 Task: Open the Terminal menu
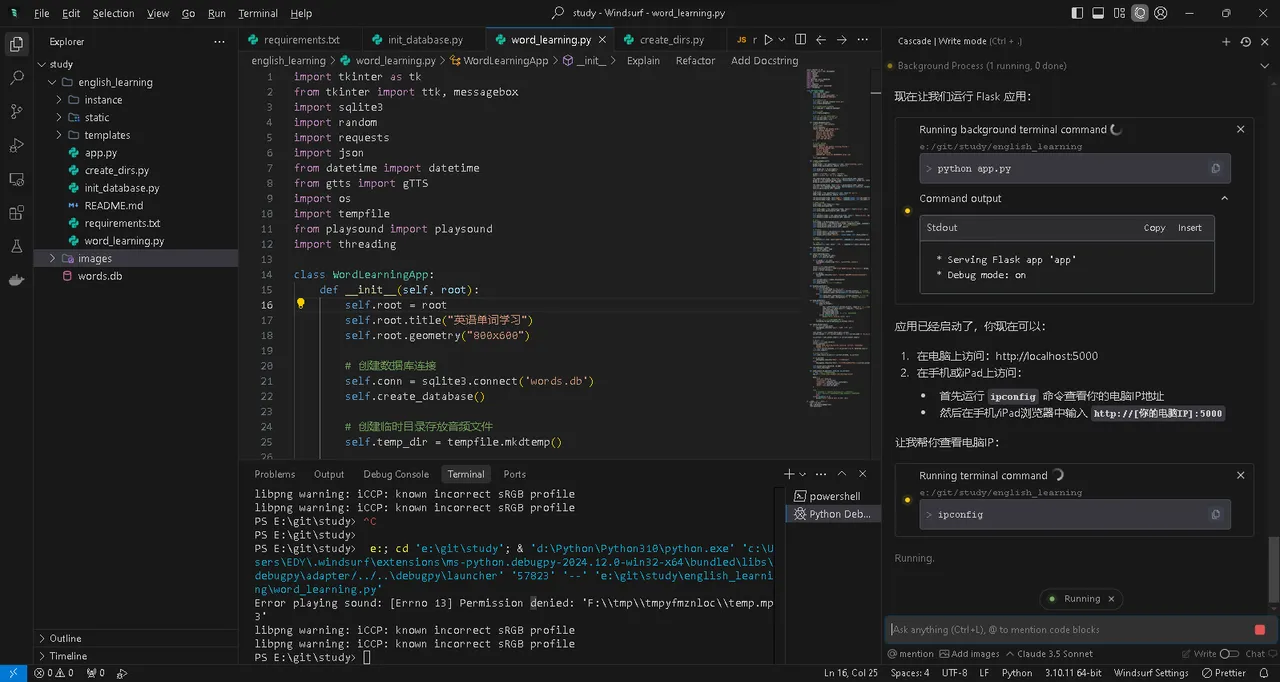pos(258,13)
